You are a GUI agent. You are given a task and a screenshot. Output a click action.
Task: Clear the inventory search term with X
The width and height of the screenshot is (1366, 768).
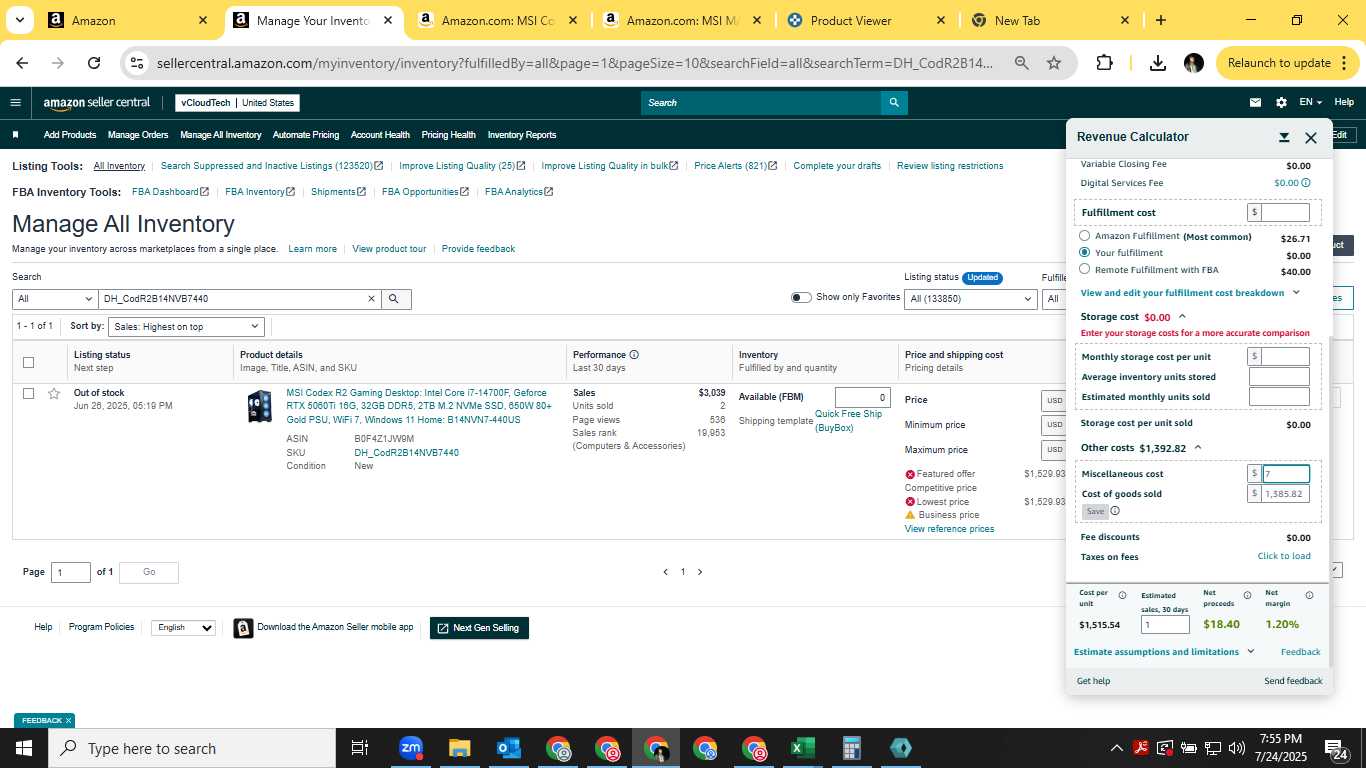click(371, 299)
